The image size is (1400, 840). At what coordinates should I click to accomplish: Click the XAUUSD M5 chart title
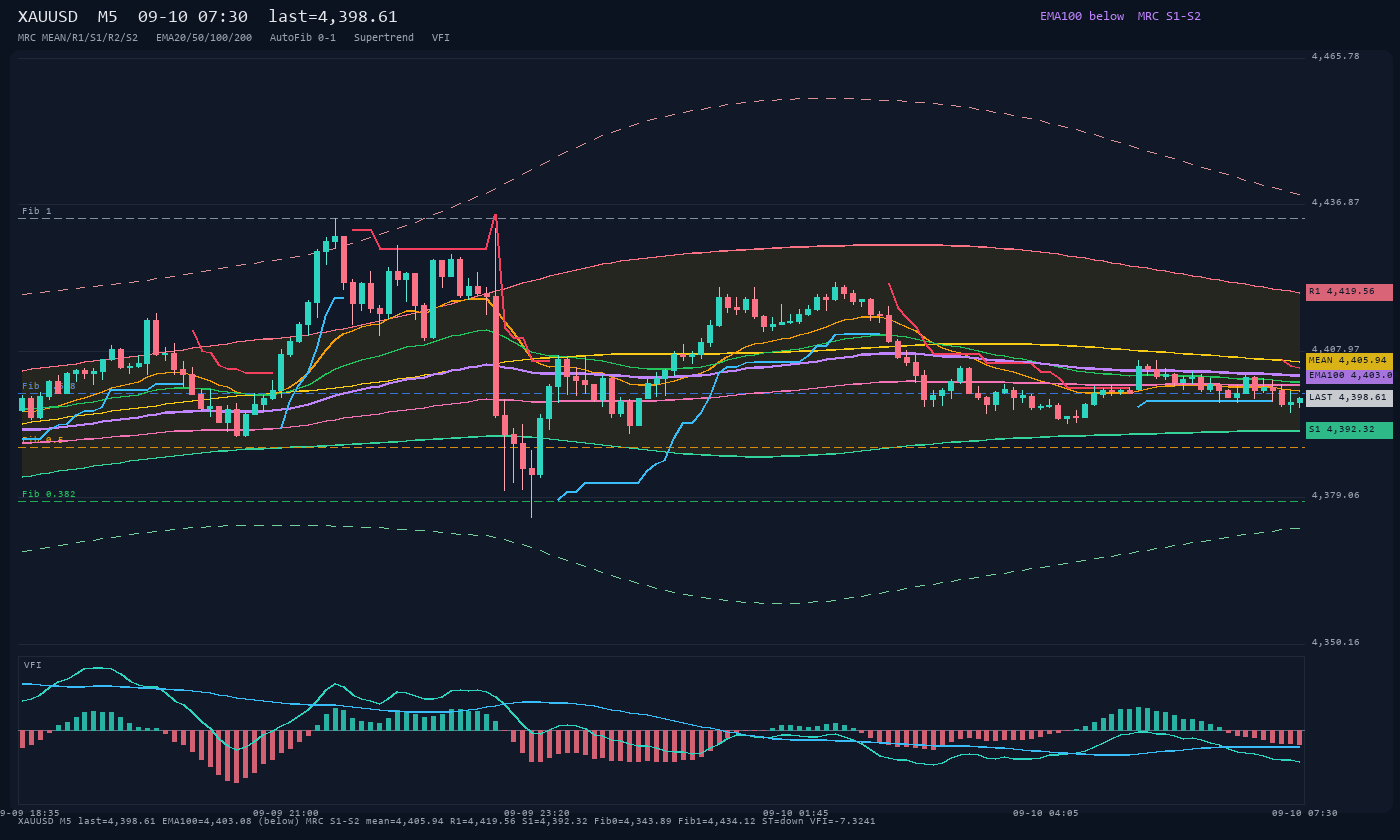[x=207, y=17]
